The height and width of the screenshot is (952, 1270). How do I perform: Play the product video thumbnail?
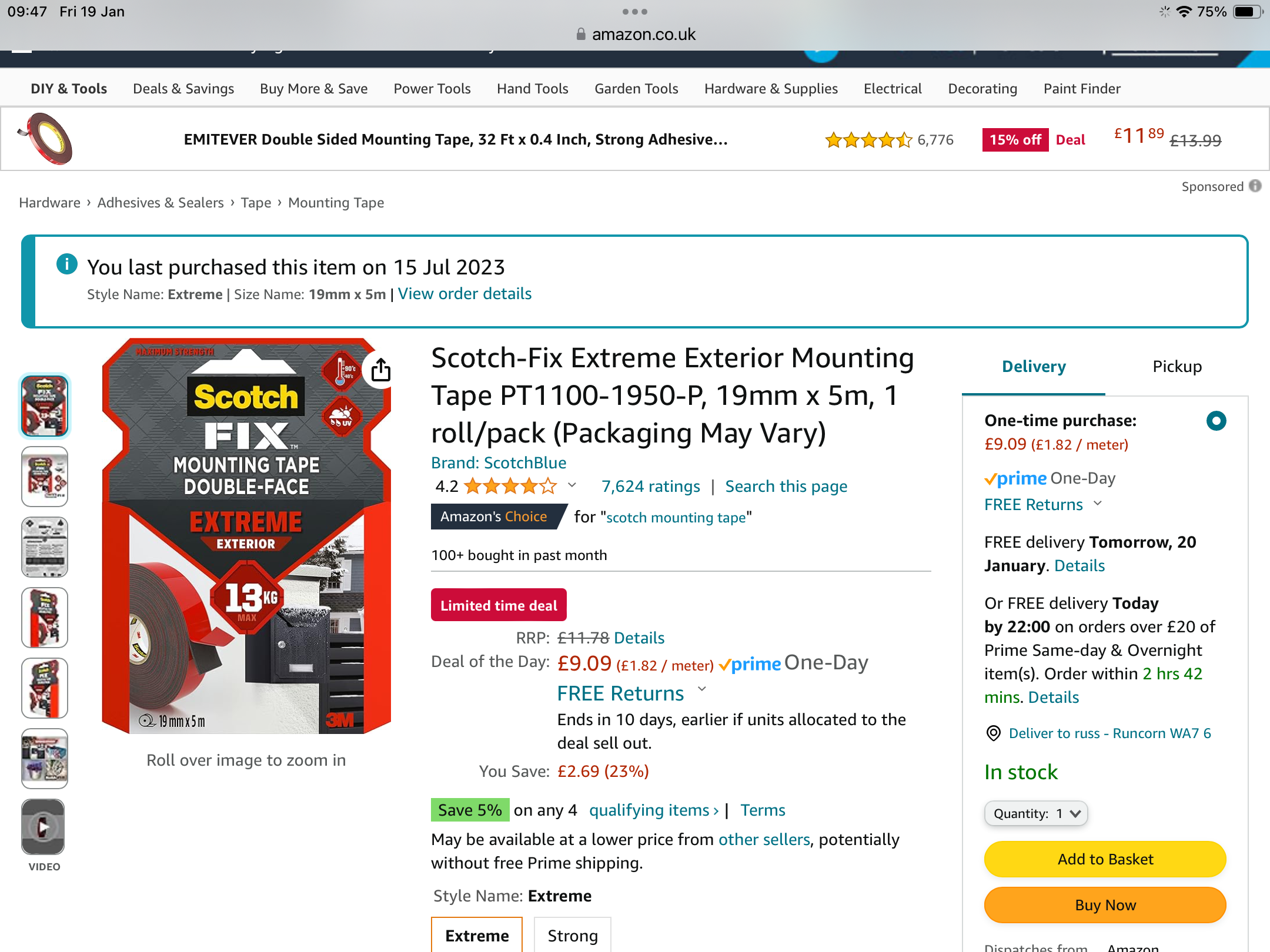pyautogui.click(x=44, y=827)
